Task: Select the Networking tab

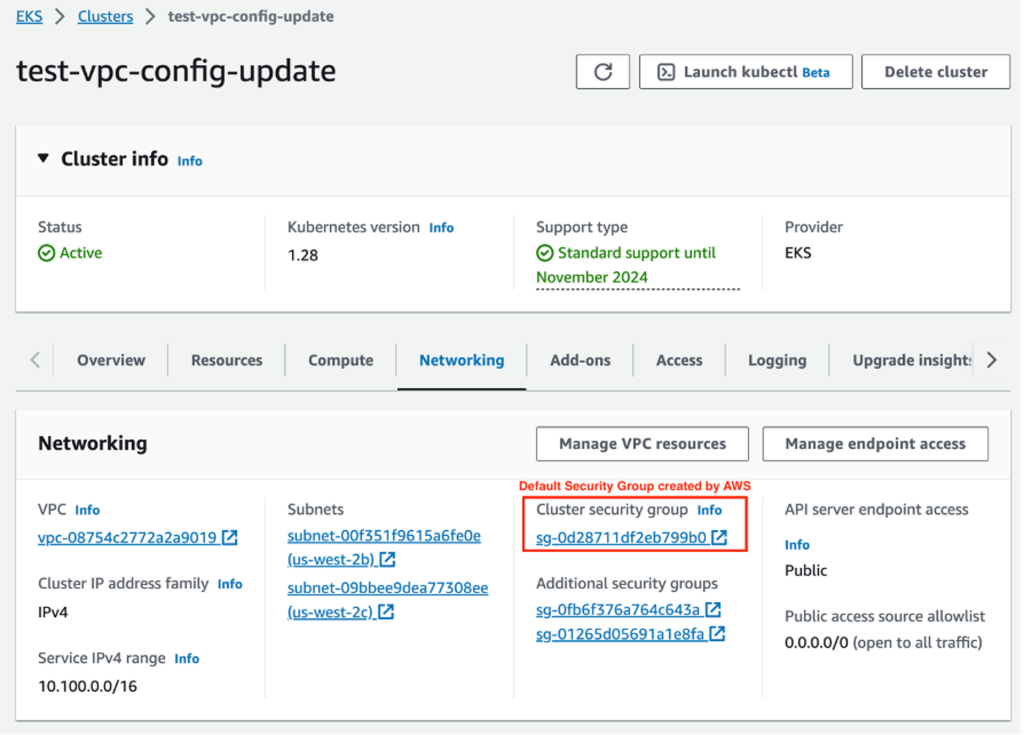Action: point(462,360)
